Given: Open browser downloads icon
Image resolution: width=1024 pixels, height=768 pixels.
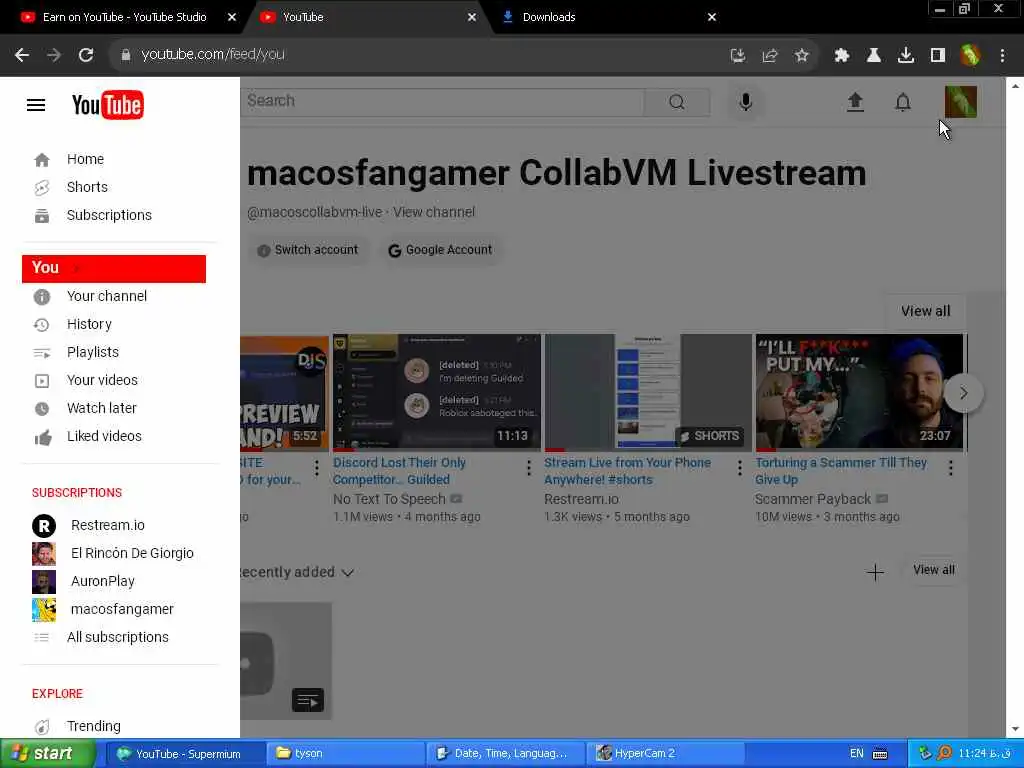Looking at the screenshot, I should click(905, 56).
